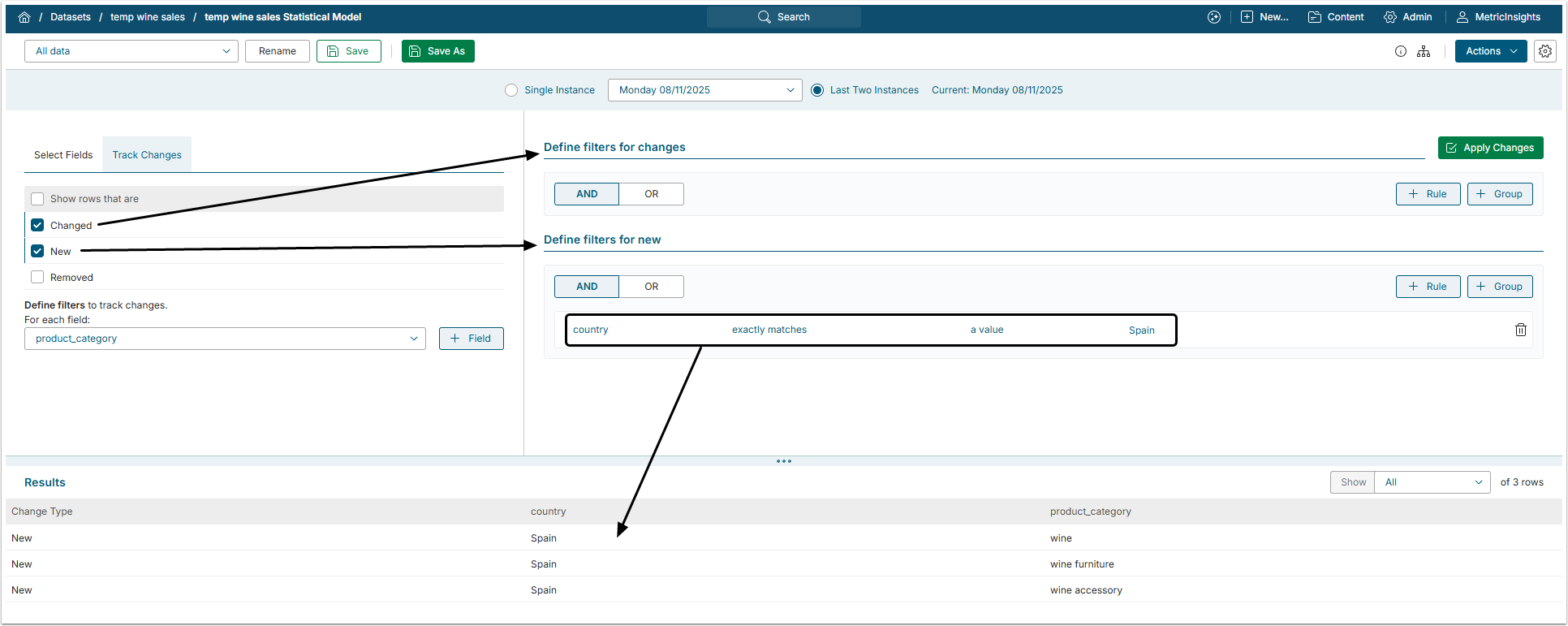1568x626 pixels.
Task: Expand the All data dropdown
Action: (131, 51)
